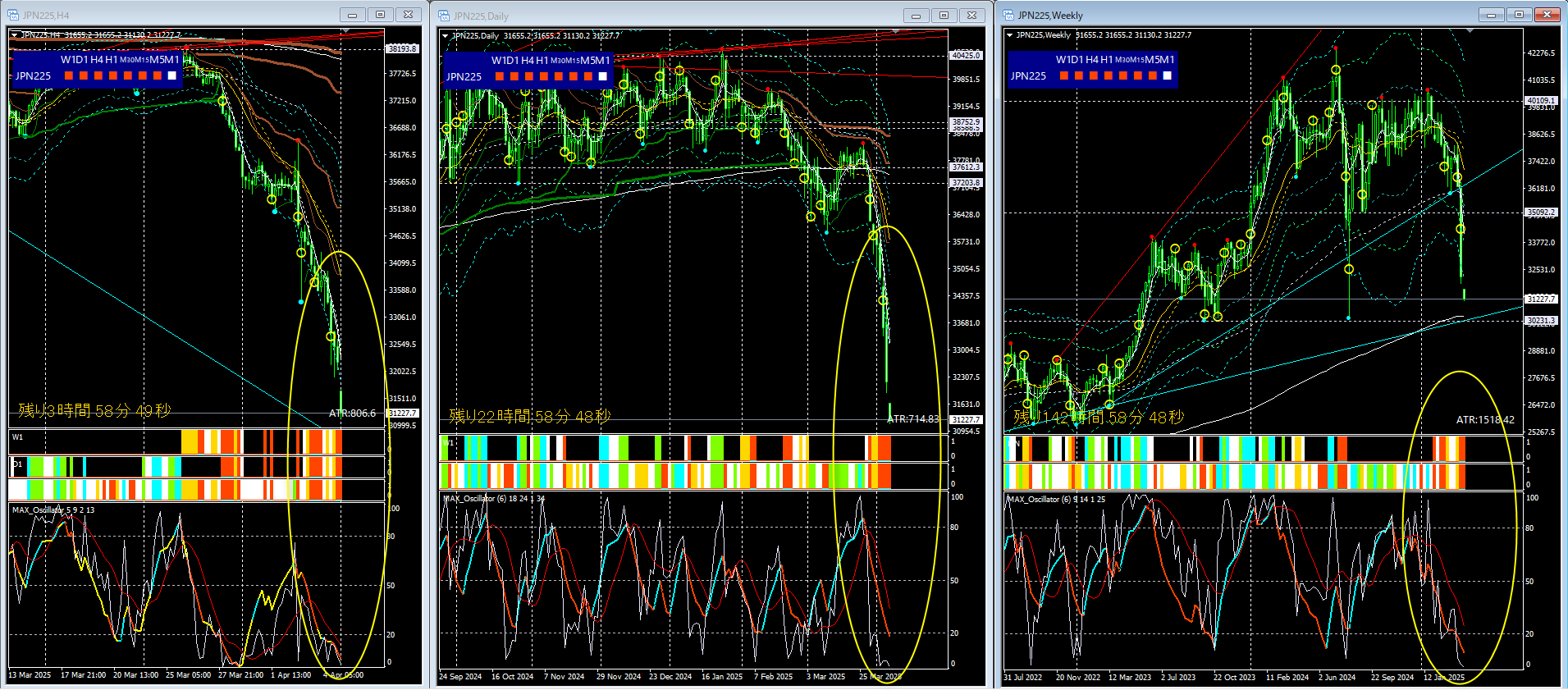Click the current price 31227.7 label in Weekly chart

(1541, 299)
